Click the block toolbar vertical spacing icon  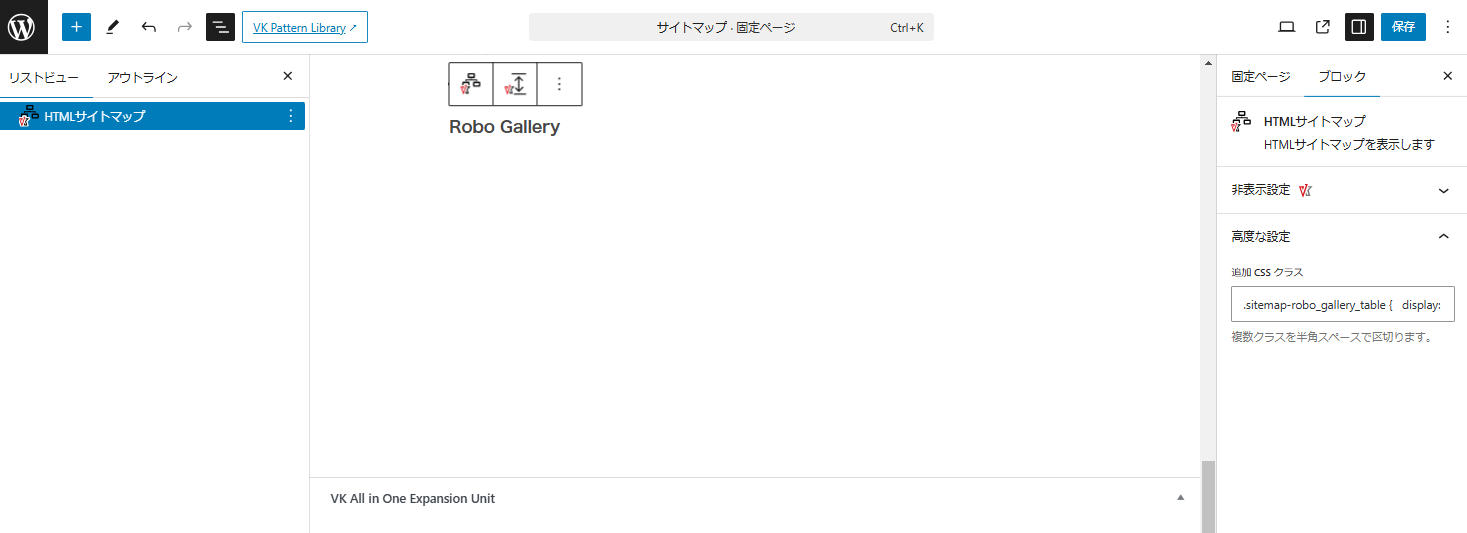point(515,84)
